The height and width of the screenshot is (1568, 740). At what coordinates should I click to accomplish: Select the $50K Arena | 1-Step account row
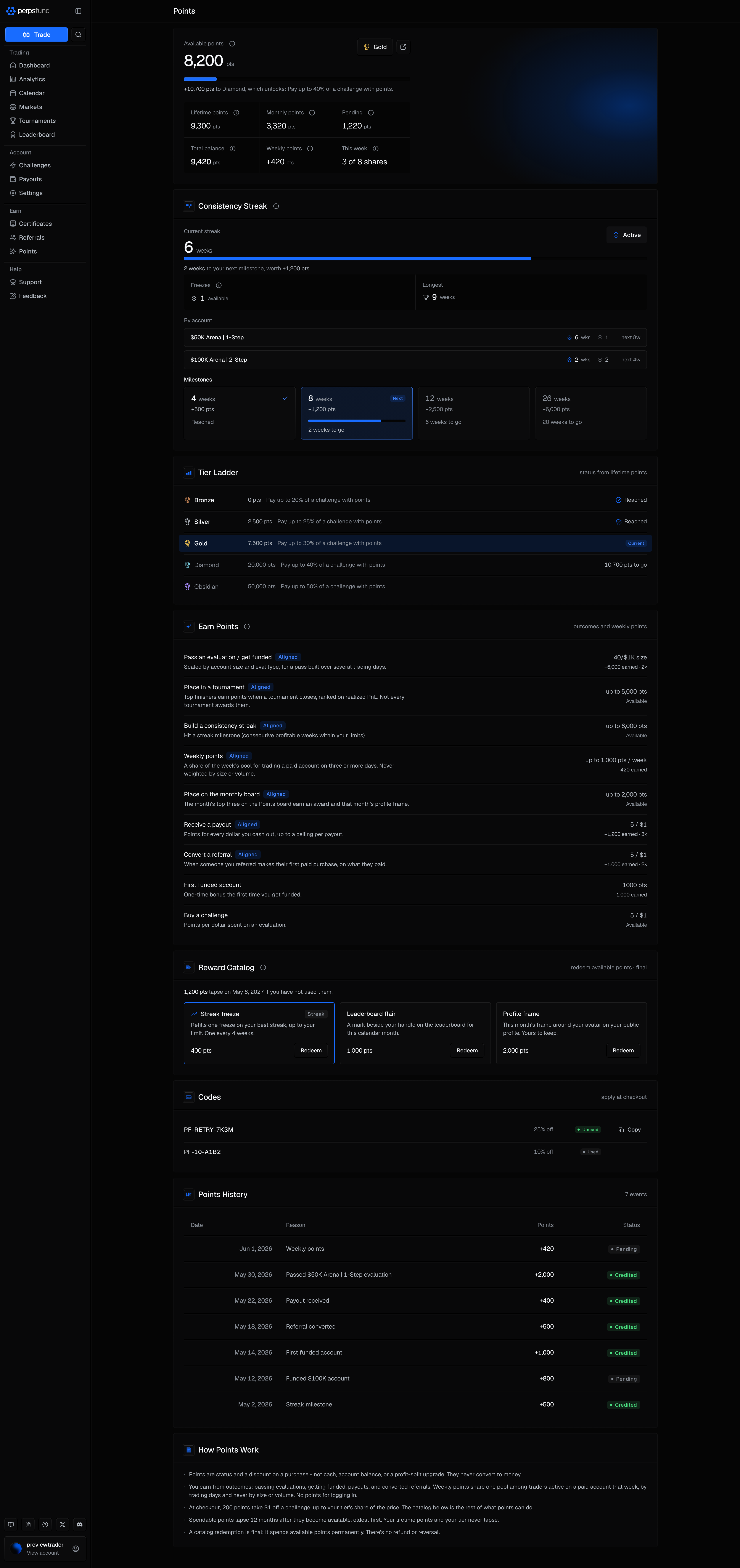[x=415, y=338]
